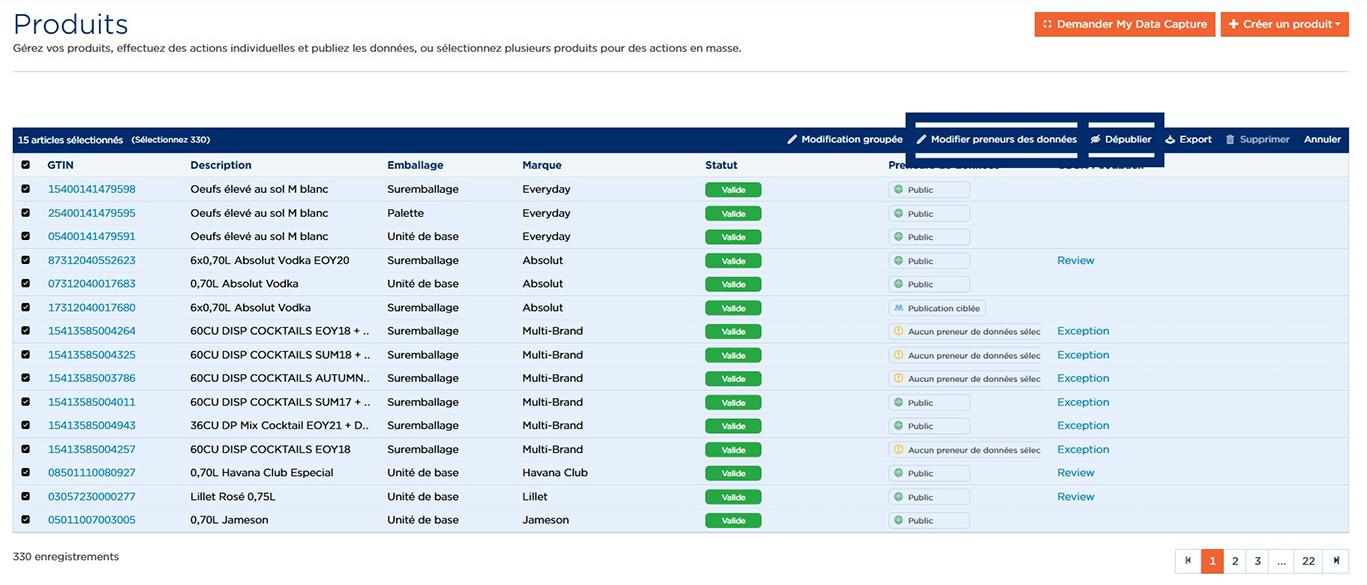Toggle the select-all checkbox in the header

pyautogui.click(x=26, y=165)
